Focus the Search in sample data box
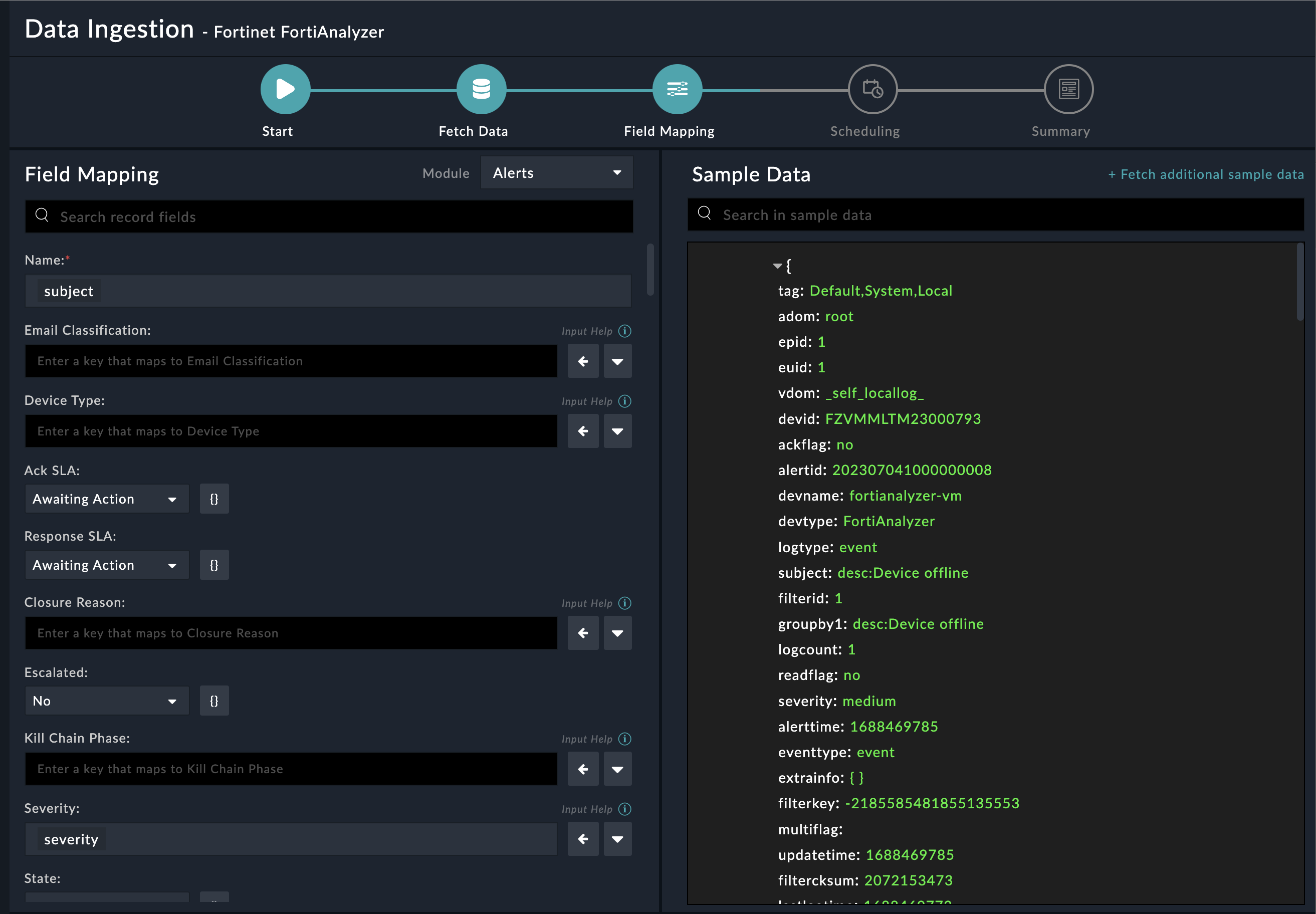Image resolution: width=1316 pixels, height=914 pixels. 995,215
